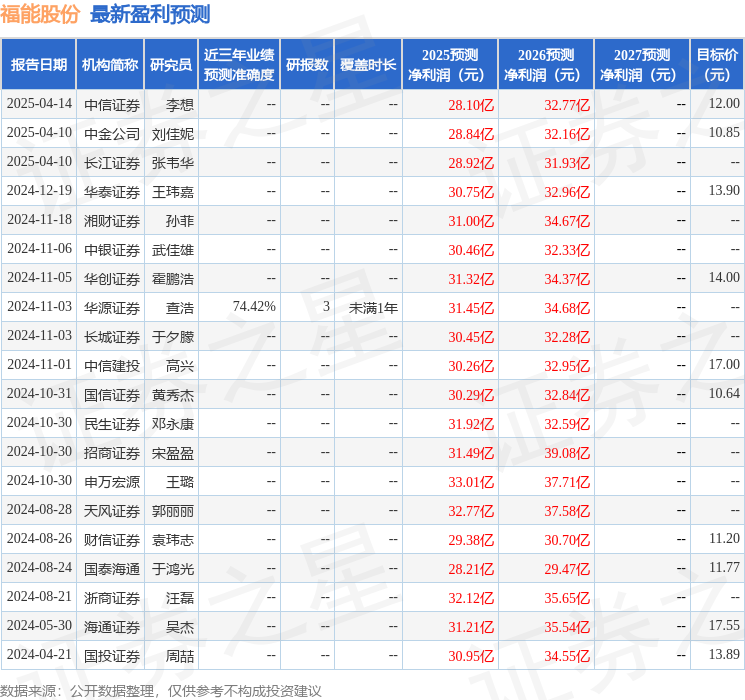
Task: Click the 33.01亿 profit value
Action: pyautogui.click(x=471, y=482)
